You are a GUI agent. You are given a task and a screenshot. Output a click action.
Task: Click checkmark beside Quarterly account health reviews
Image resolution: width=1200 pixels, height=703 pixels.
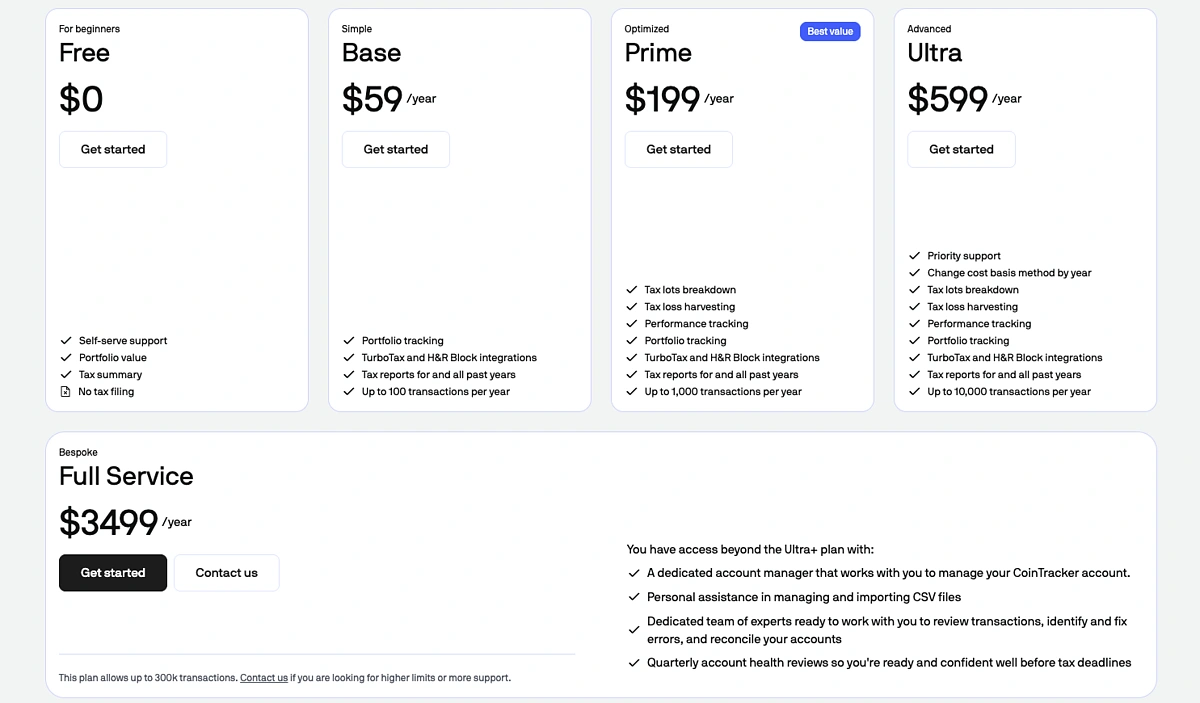(x=633, y=662)
